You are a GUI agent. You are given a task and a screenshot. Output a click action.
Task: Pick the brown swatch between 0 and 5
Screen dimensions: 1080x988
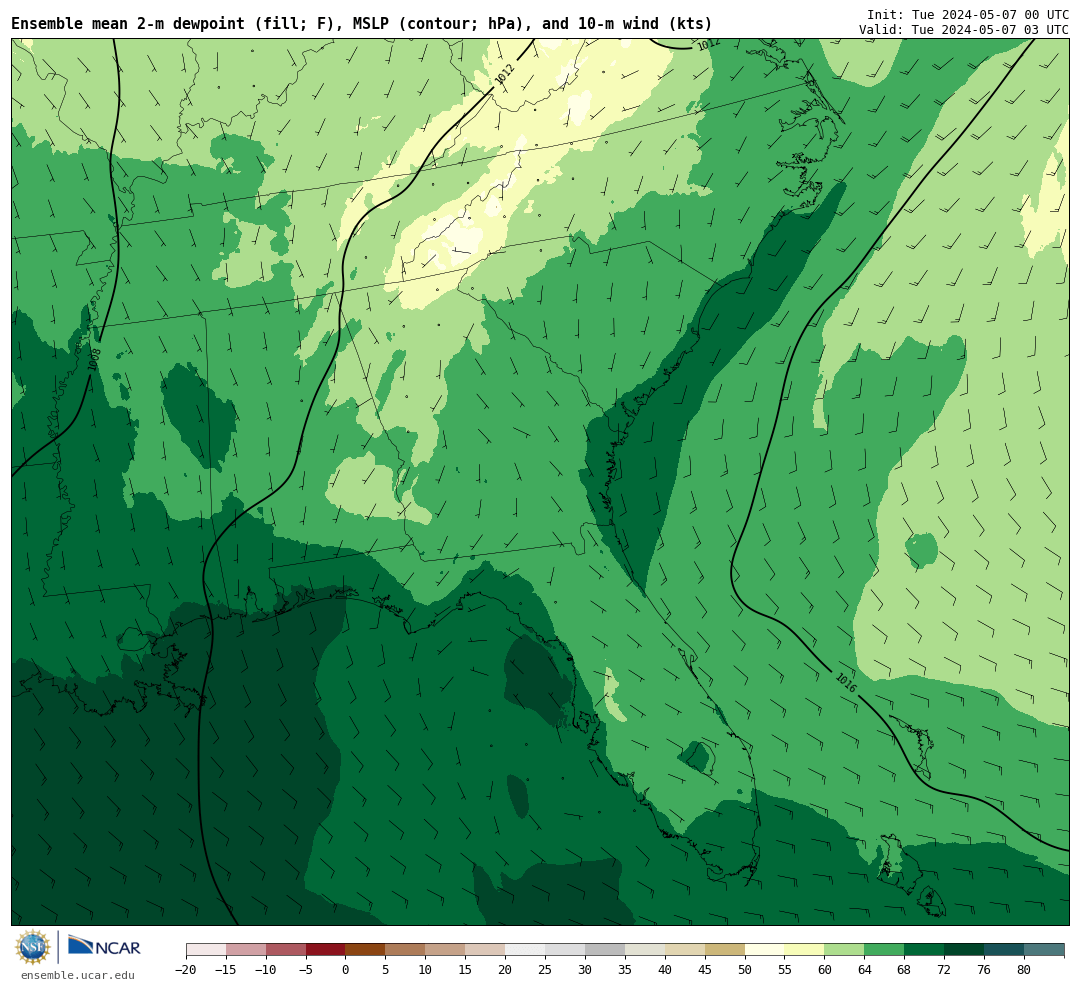click(x=366, y=950)
